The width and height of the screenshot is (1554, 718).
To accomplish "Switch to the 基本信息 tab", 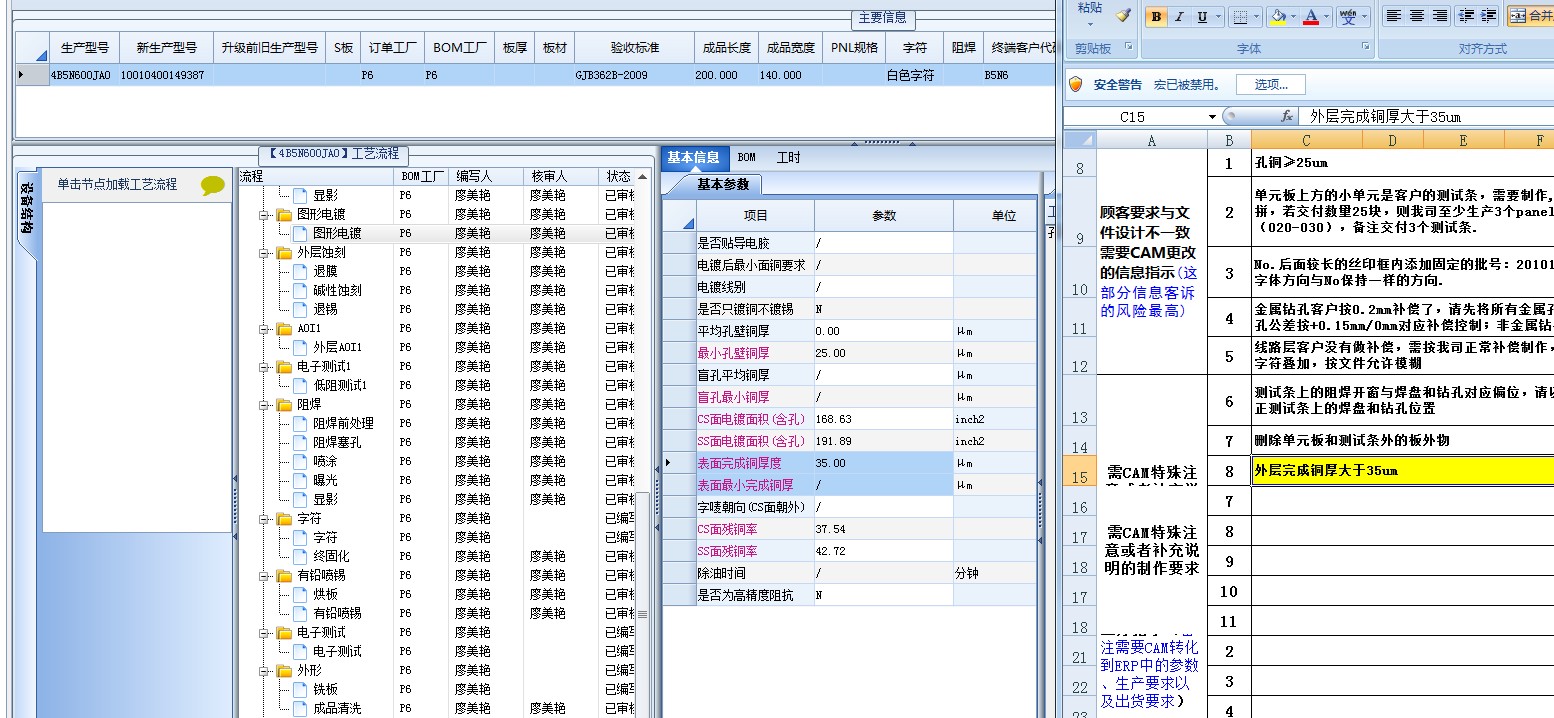I will click(693, 157).
